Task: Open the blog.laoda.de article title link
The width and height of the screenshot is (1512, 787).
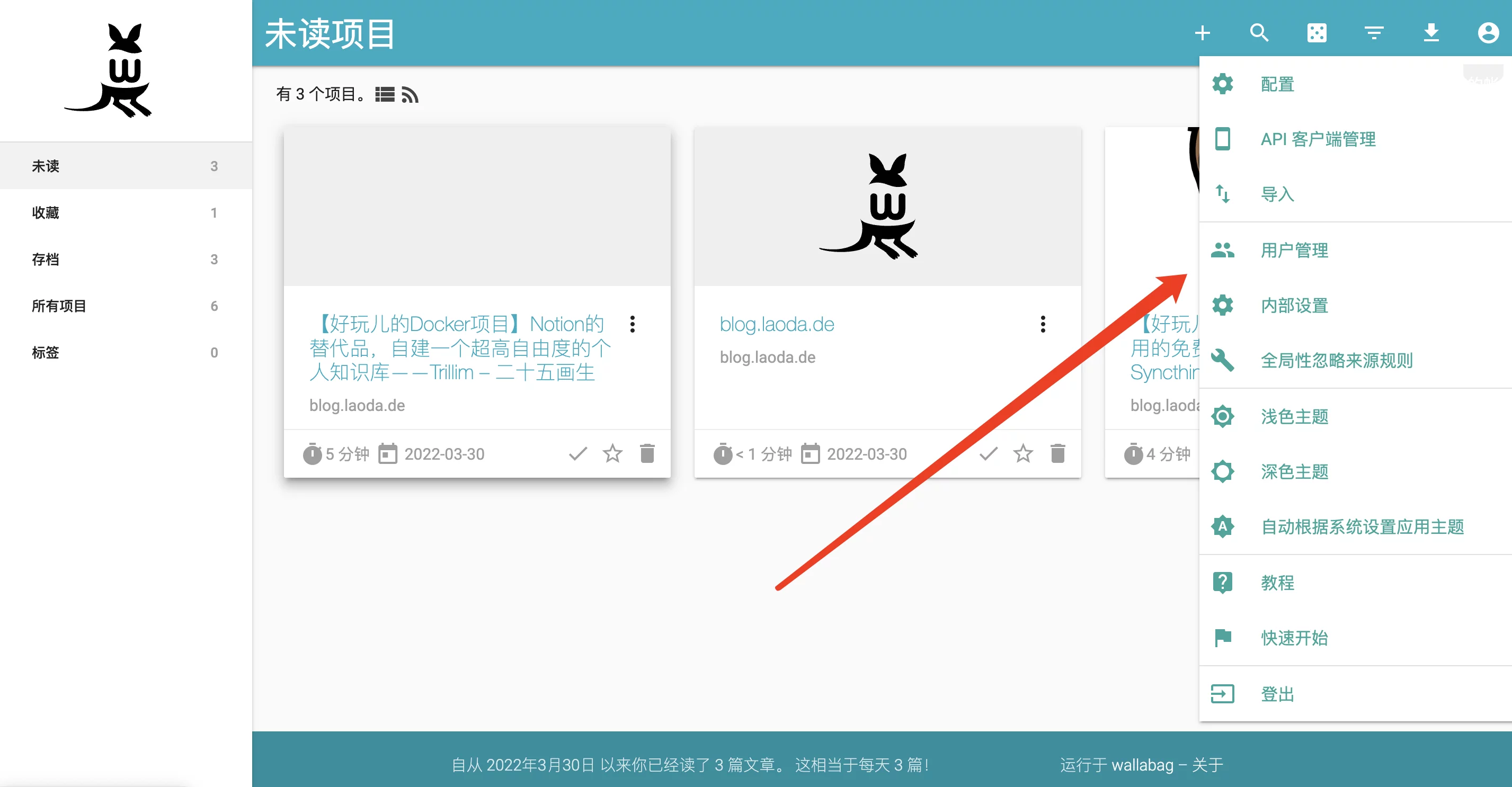Action: tap(776, 324)
